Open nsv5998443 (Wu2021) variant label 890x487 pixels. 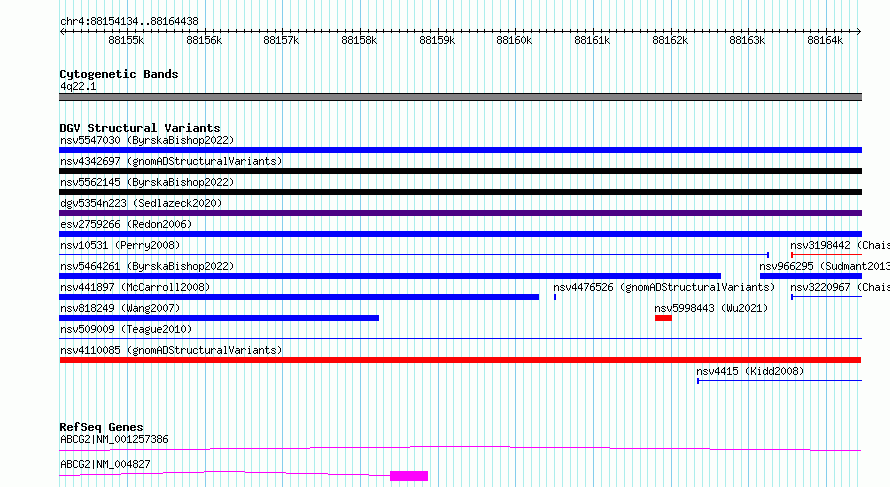(711, 308)
